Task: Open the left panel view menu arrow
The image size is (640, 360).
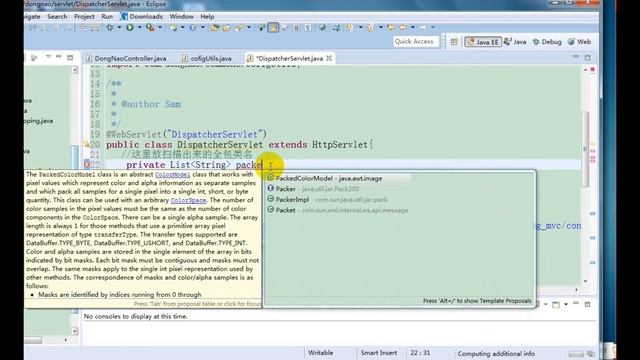Action: (x=48, y=57)
